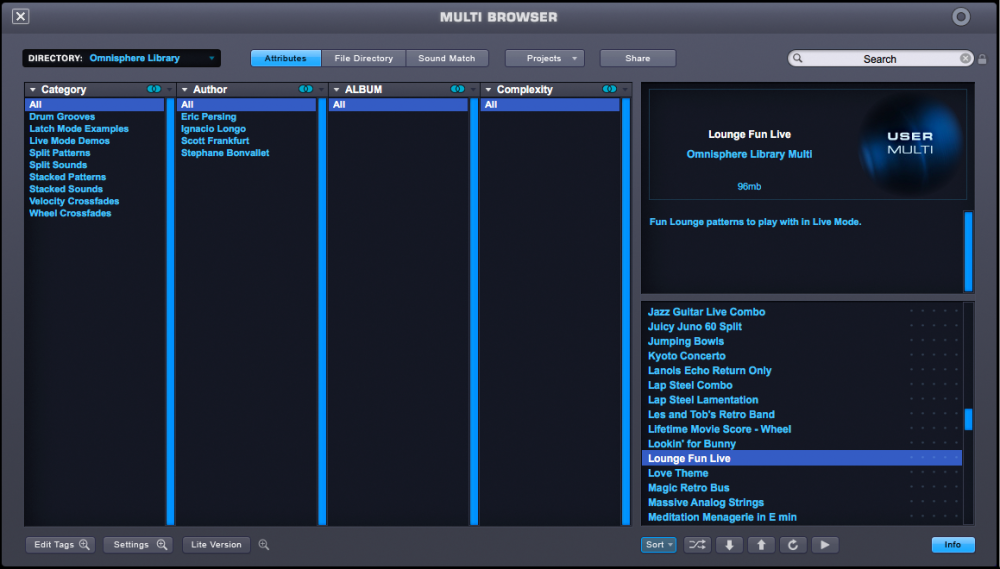Filter by author Ignacio Longo
1000x569 pixels.
(x=213, y=129)
